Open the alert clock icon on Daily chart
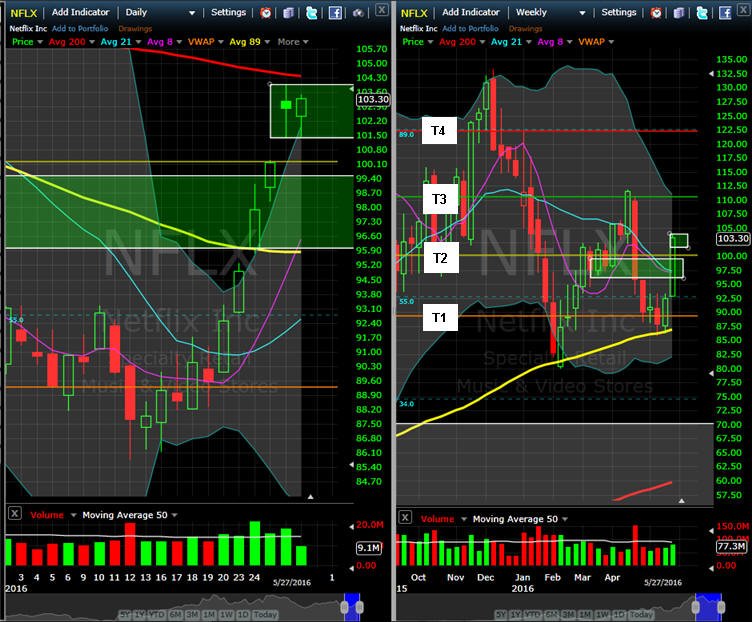Viewport: 752px width, 622px height. click(265, 13)
